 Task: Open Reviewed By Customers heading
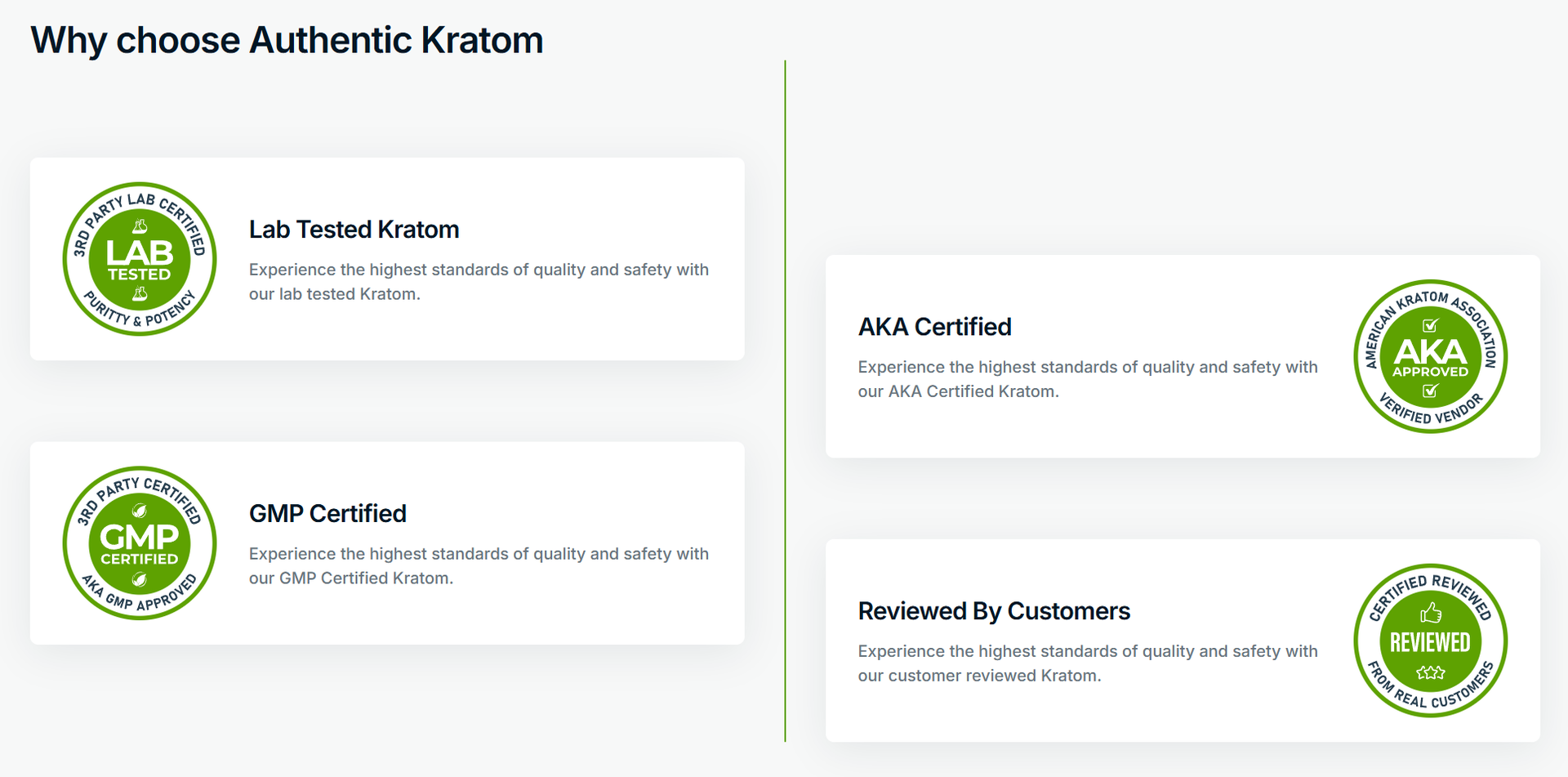tap(994, 611)
